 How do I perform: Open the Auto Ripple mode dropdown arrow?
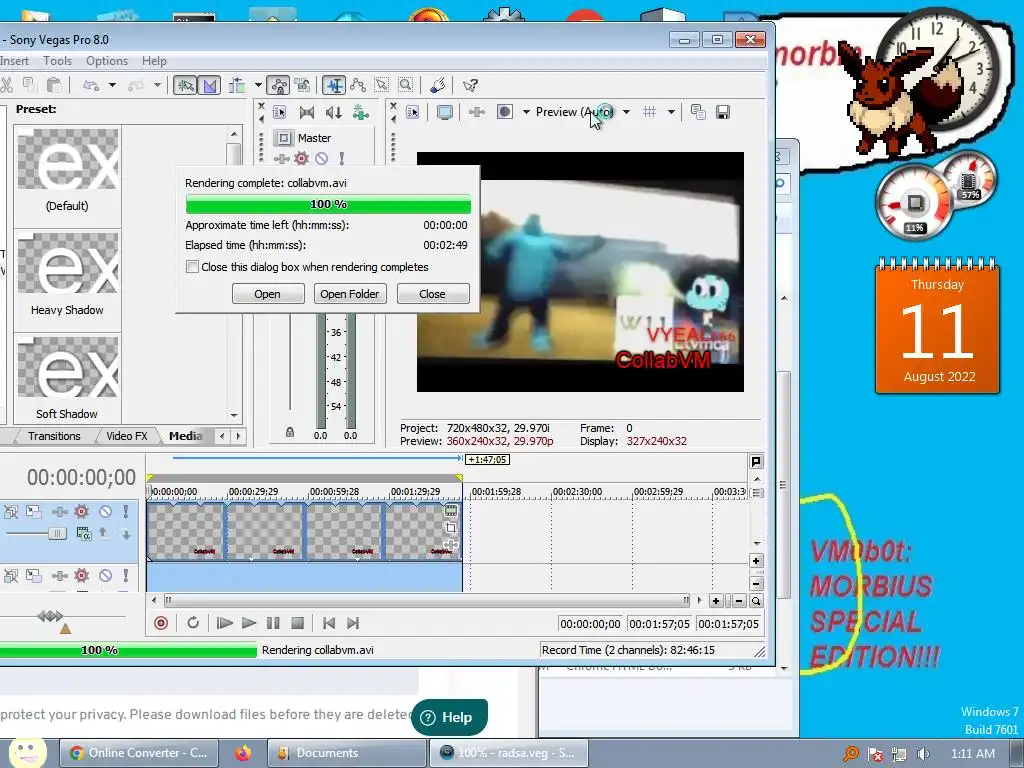coord(258,85)
